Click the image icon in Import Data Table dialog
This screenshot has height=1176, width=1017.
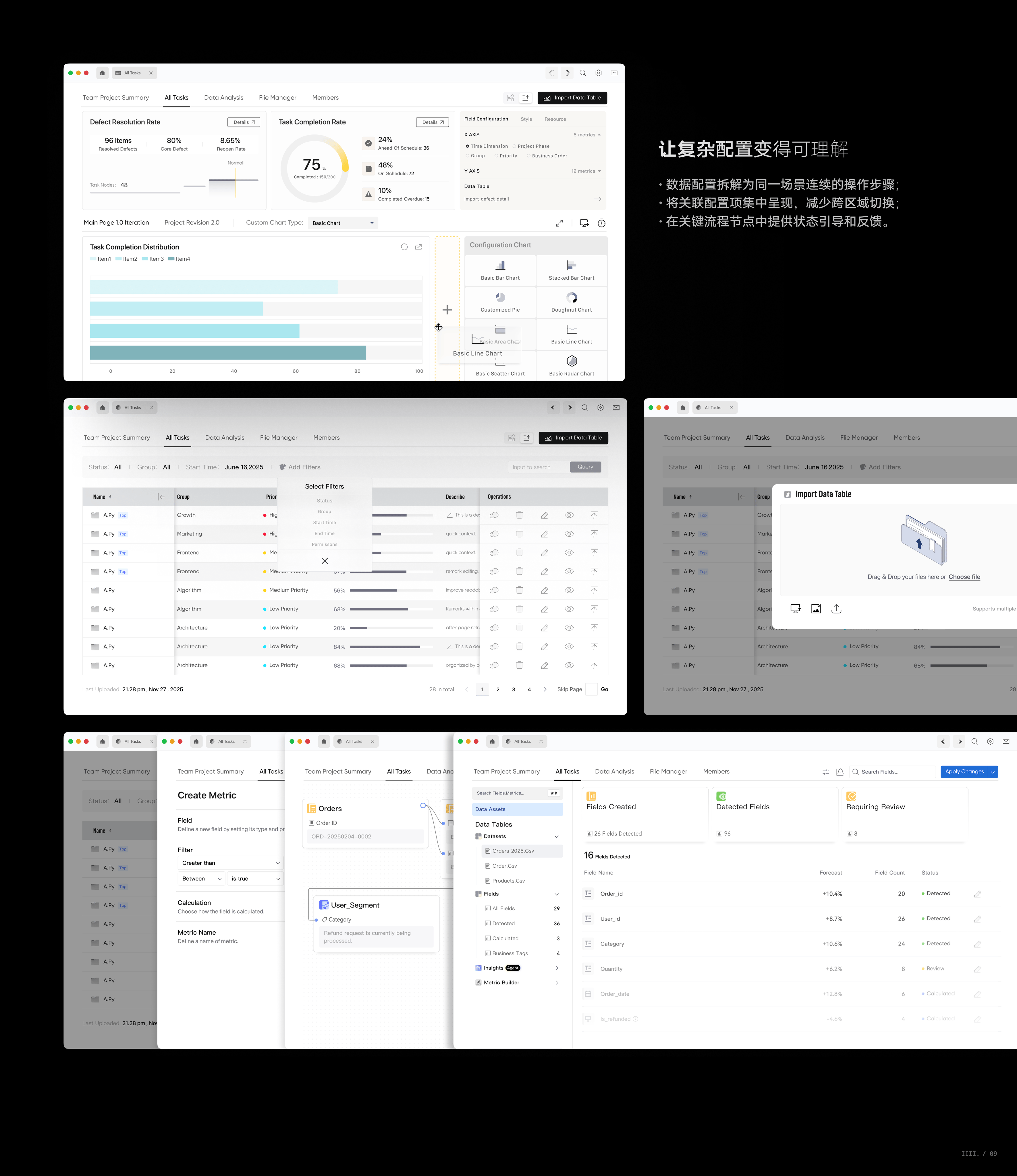click(816, 608)
